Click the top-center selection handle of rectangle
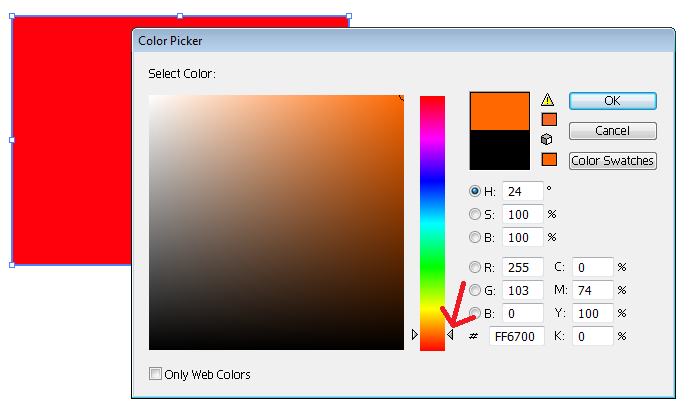 180,16
